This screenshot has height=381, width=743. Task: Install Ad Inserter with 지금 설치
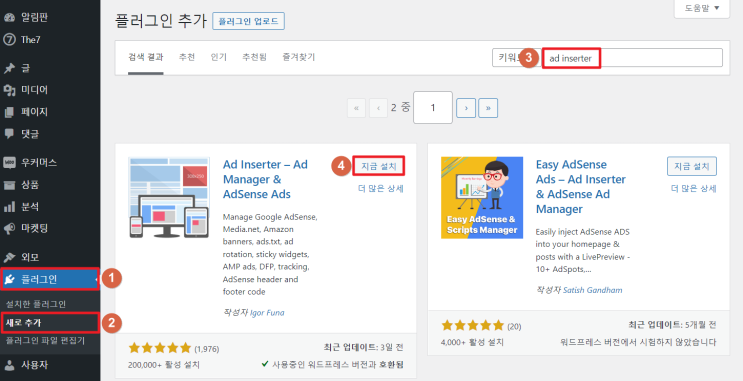point(379,166)
